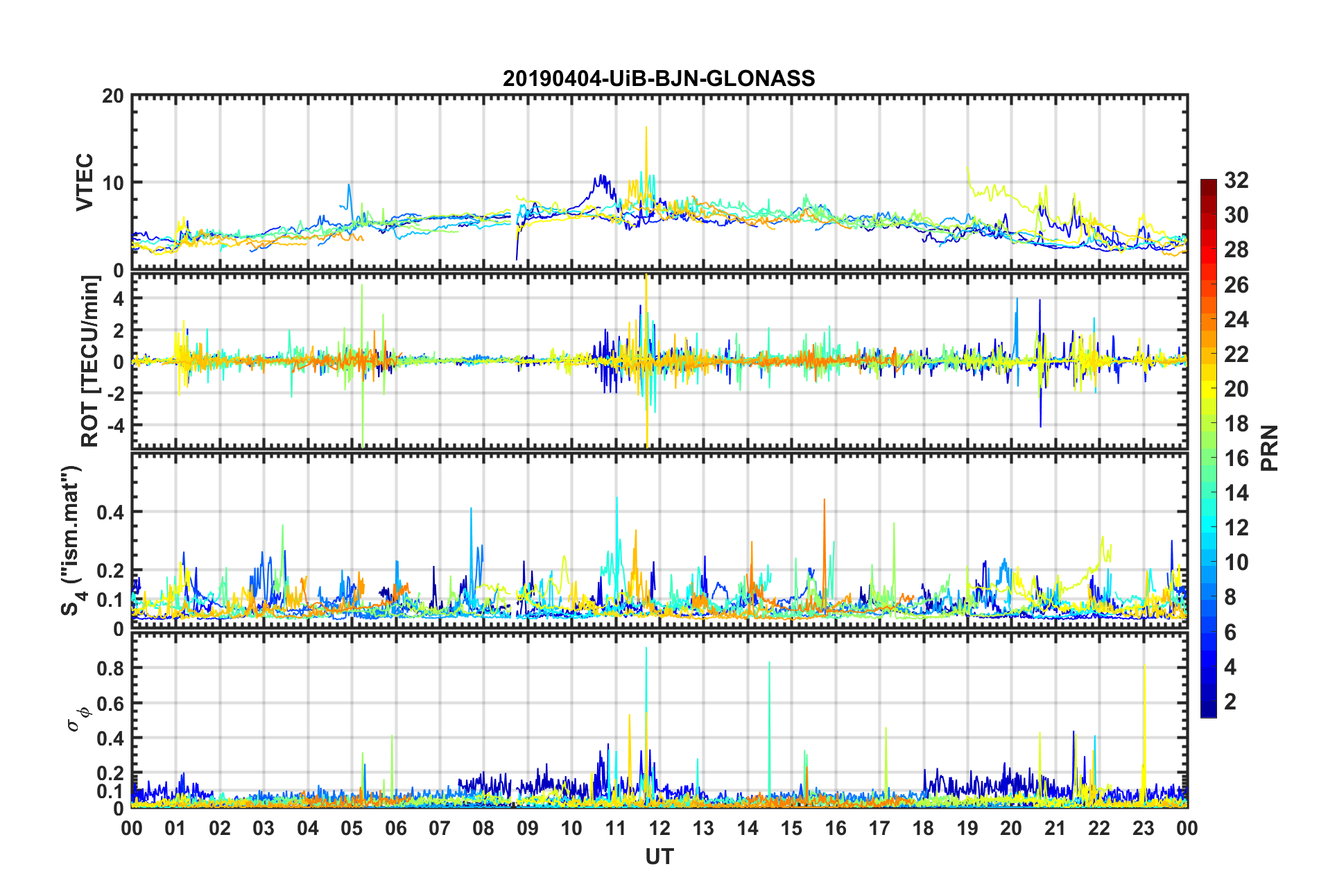Viewport: 1319px width, 896px height.
Task: Select colorbar tick label 28
Action: tap(1236, 250)
